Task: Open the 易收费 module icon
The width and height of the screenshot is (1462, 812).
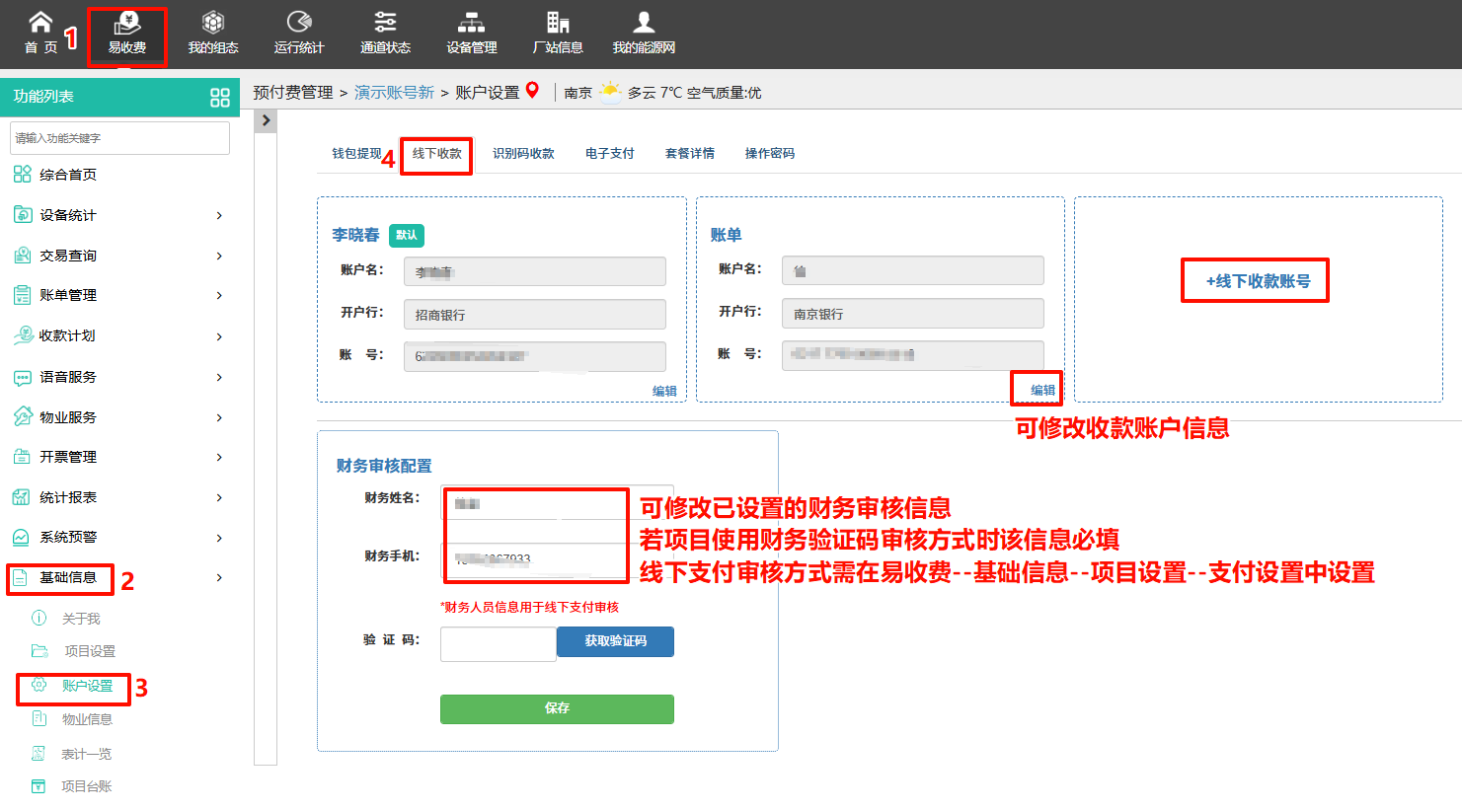Action: 127,22
